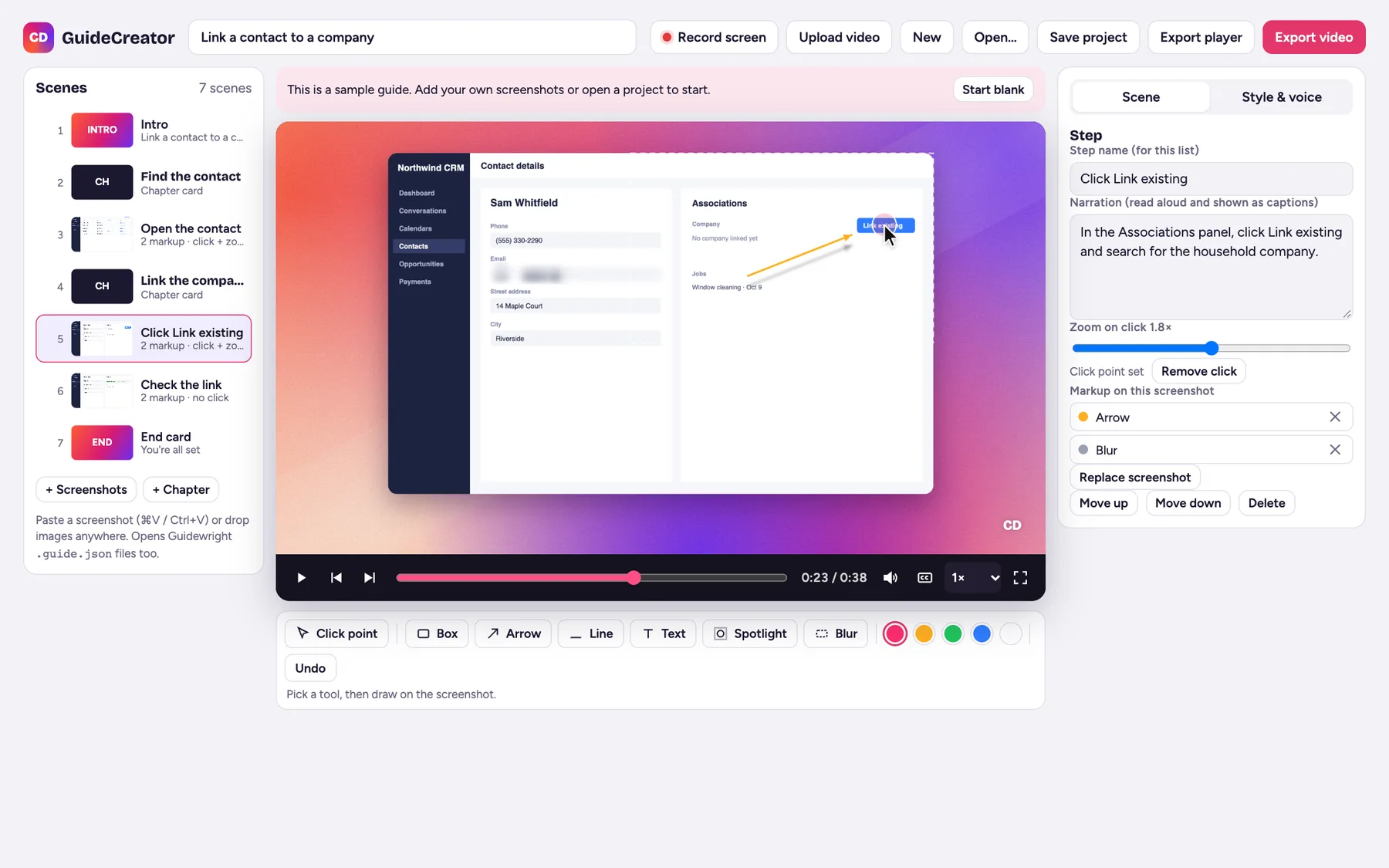
Task: Click Start blank in the banner
Action: click(x=993, y=90)
